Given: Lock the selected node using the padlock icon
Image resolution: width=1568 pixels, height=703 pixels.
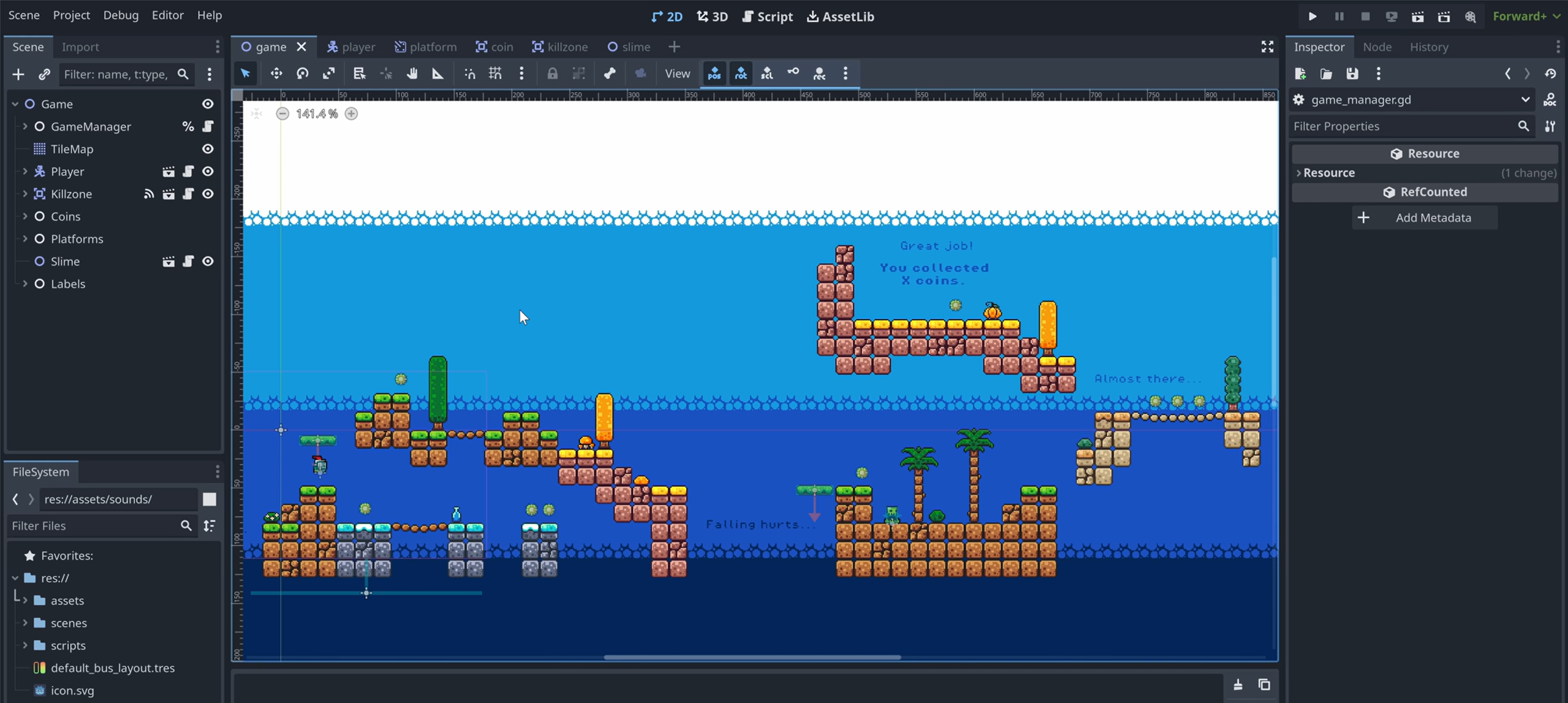Looking at the screenshot, I should [x=552, y=73].
